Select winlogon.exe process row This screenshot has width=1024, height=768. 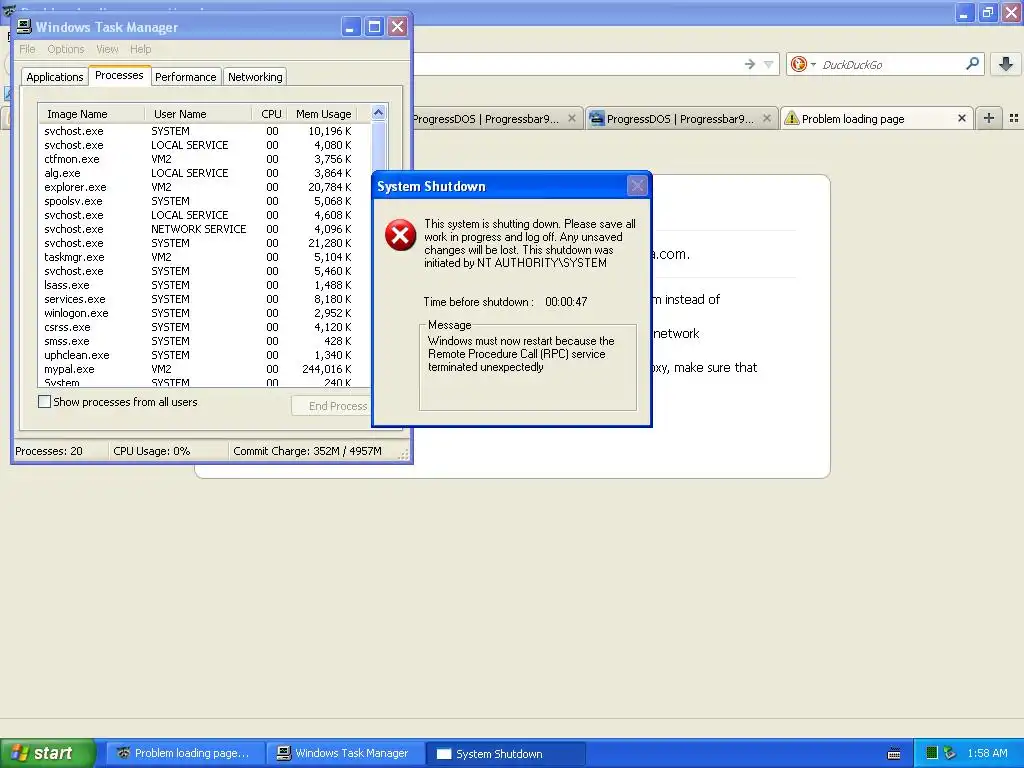(x=204, y=313)
